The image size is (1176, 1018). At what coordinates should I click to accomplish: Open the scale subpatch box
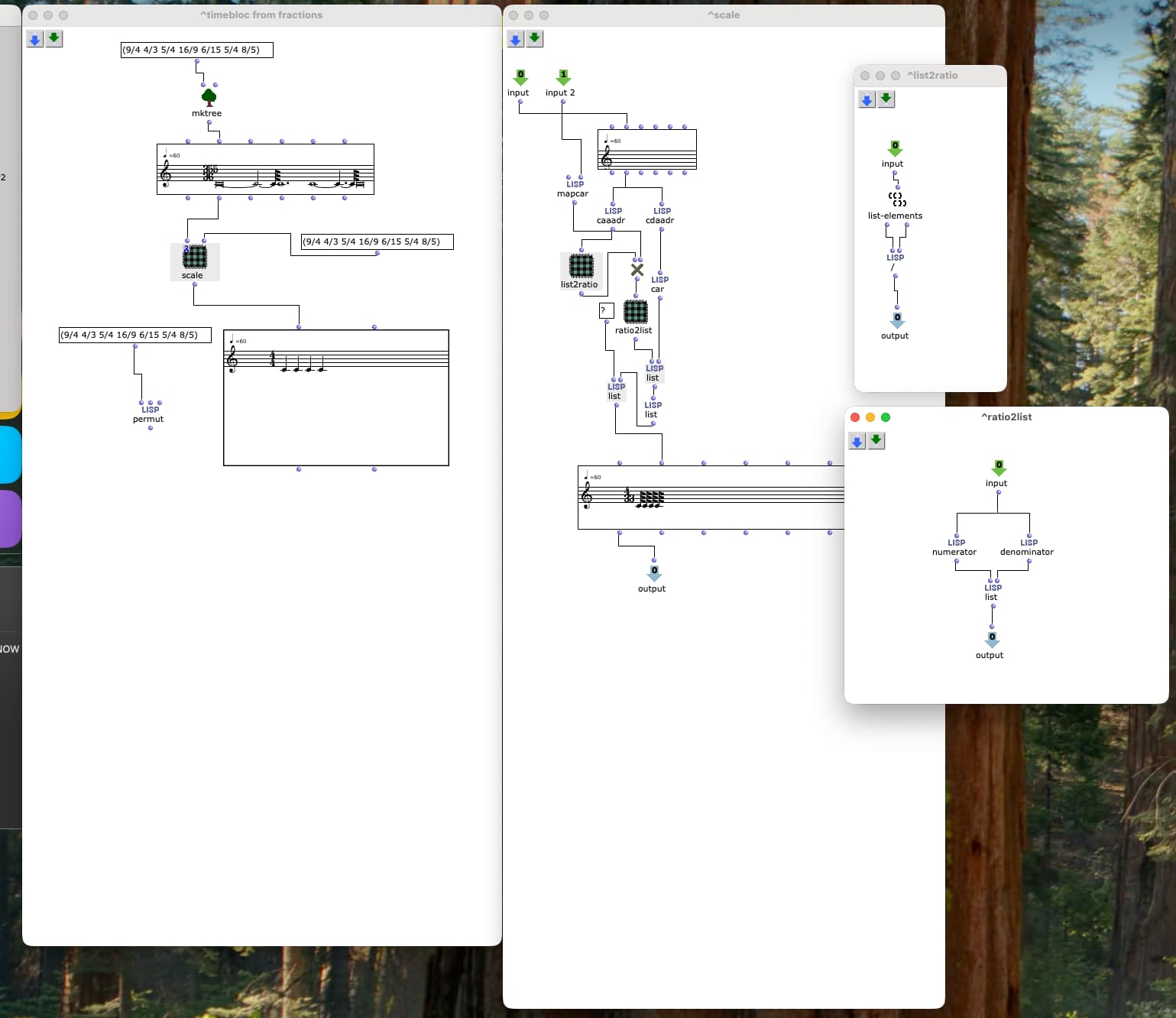click(194, 258)
